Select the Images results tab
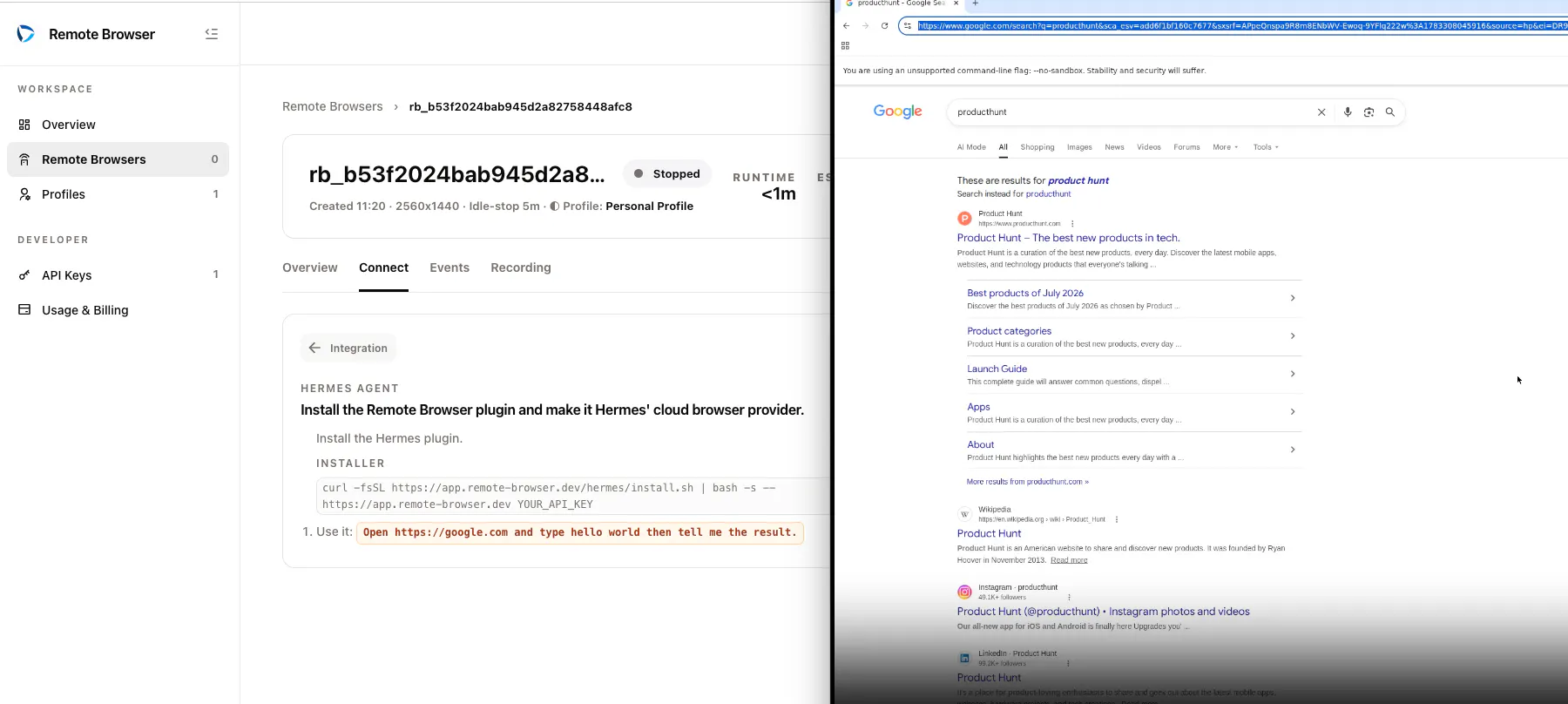Viewport: 1568px width, 704px height. tap(1079, 147)
